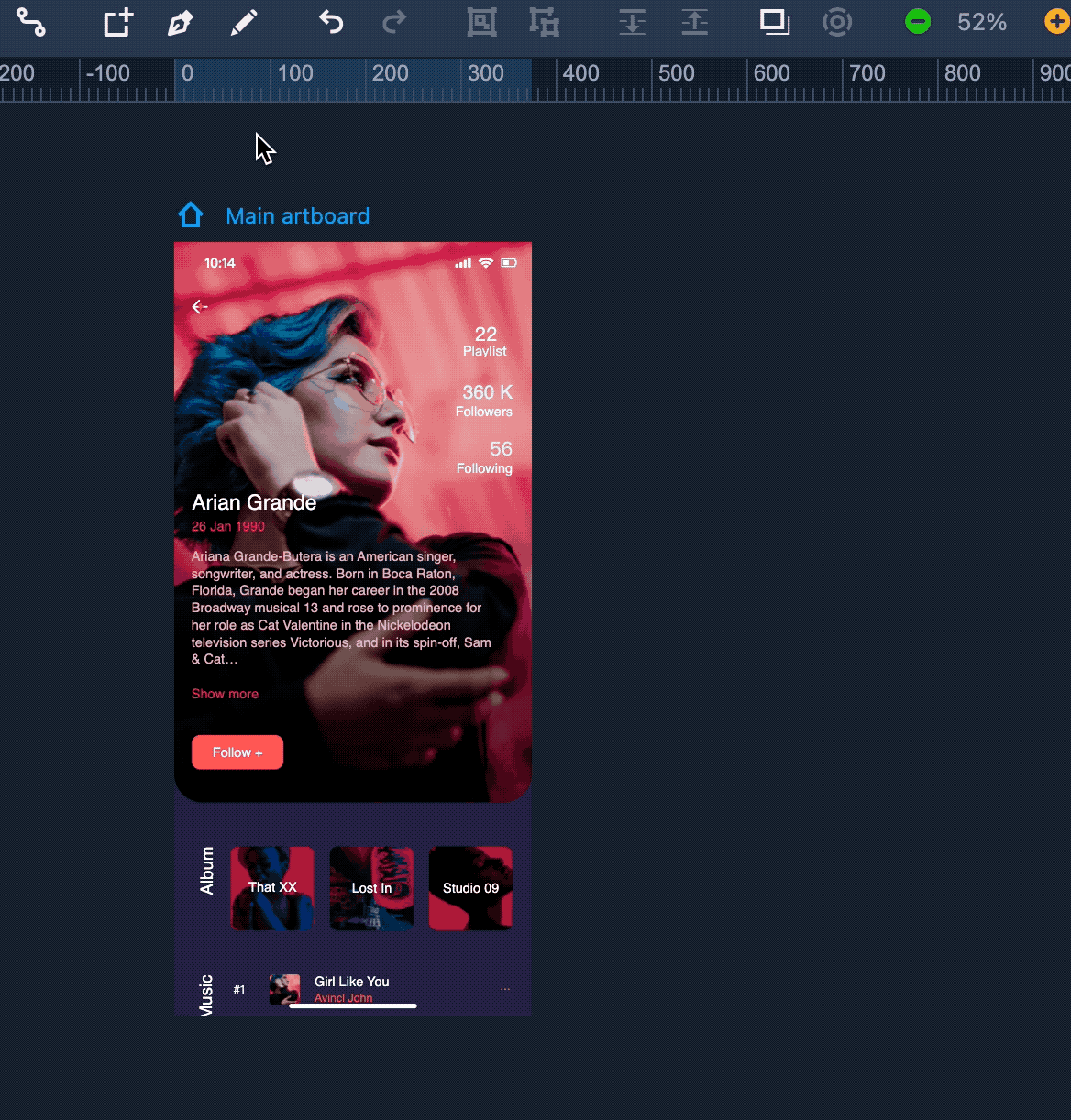Select the That XX album cover
Viewport: 1071px width, 1120px height.
pyautogui.click(x=272, y=888)
